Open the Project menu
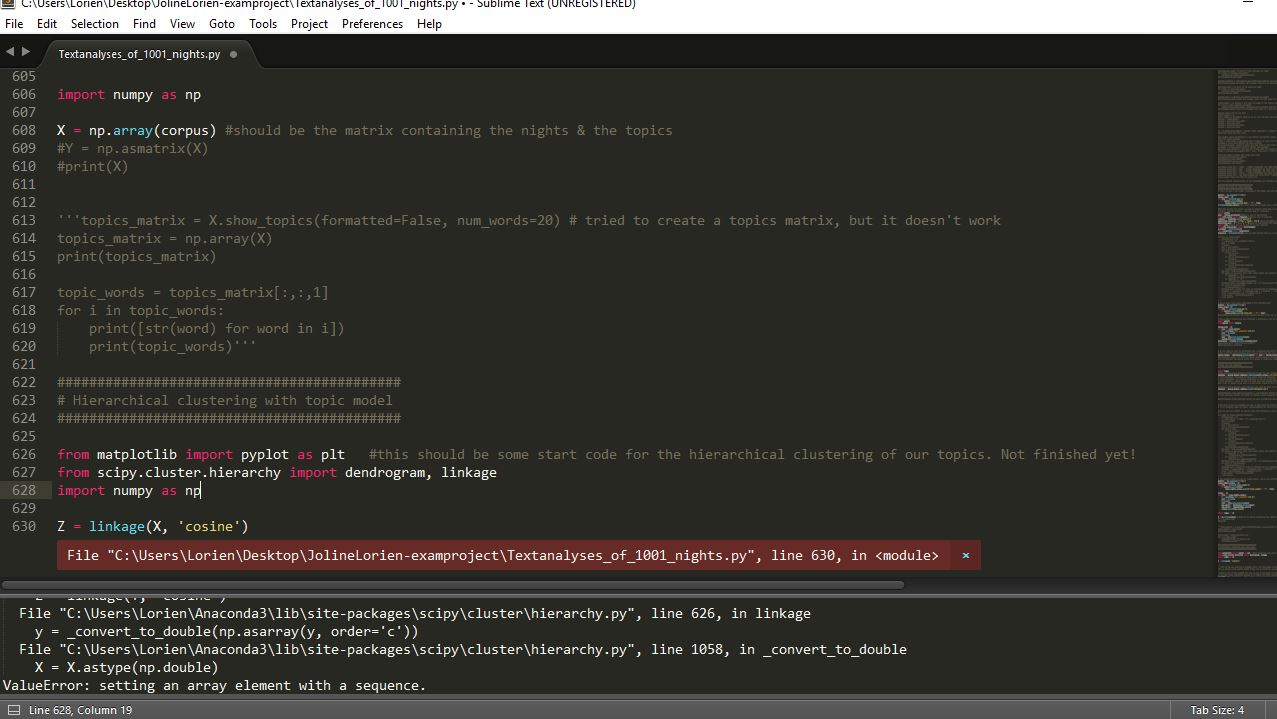 [x=308, y=23]
